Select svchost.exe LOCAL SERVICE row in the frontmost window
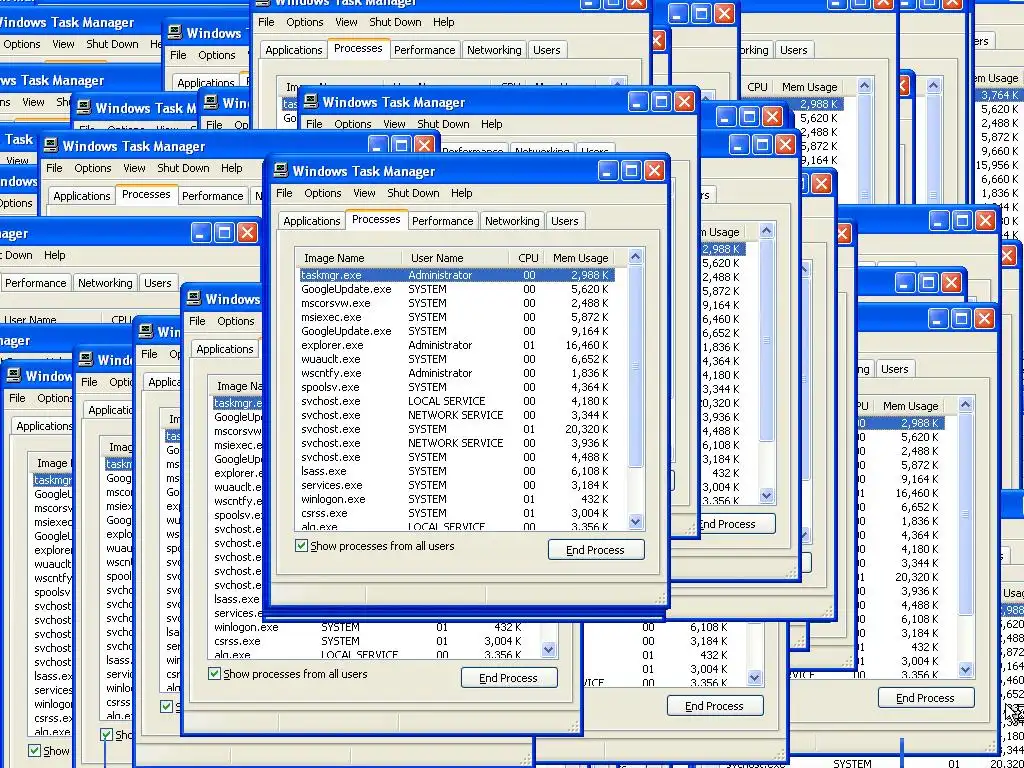Image resolution: width=1024 pixels, height=768 pixels. pos(456,401)
